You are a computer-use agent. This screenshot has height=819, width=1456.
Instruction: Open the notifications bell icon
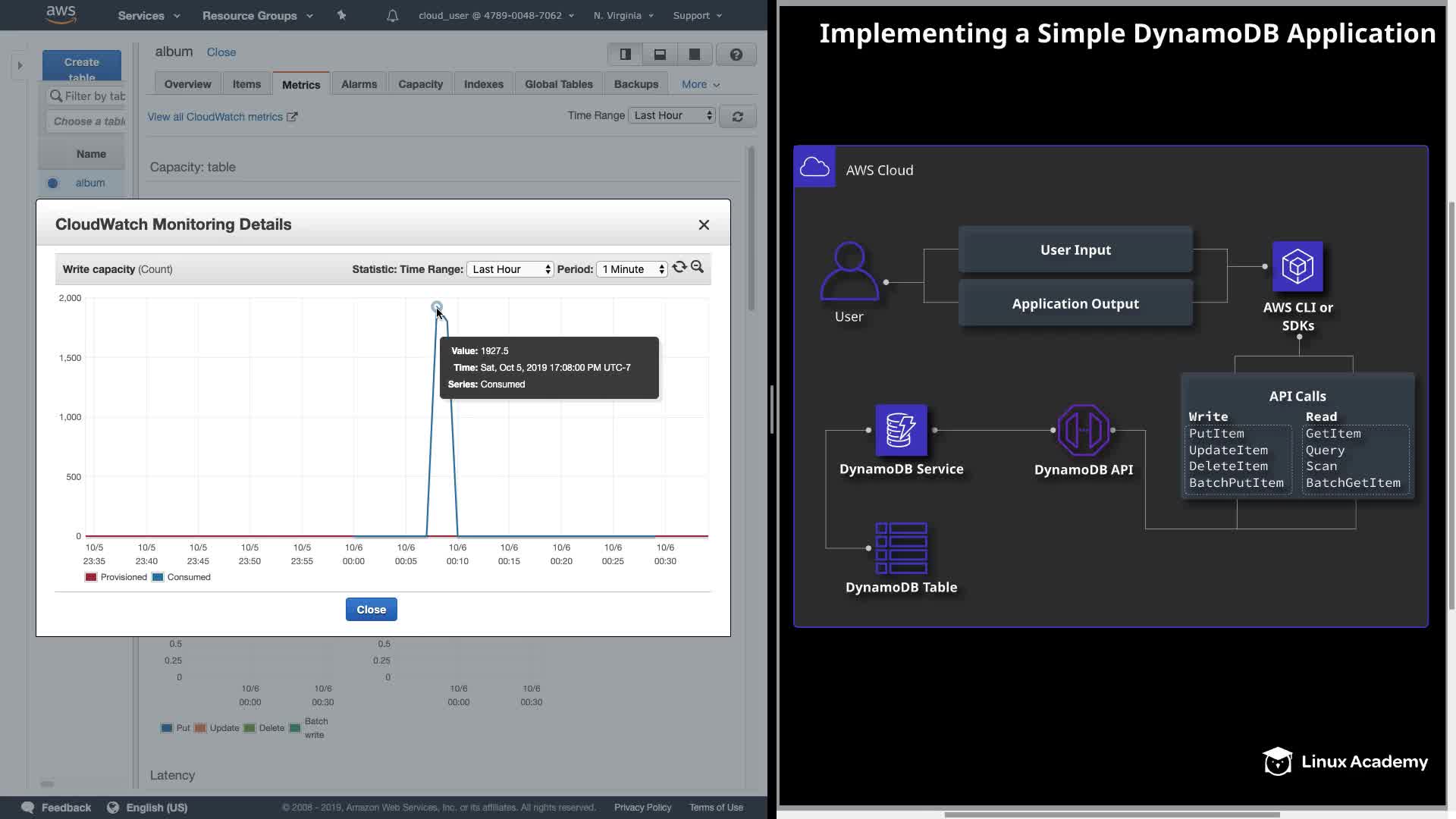[392, 16]
